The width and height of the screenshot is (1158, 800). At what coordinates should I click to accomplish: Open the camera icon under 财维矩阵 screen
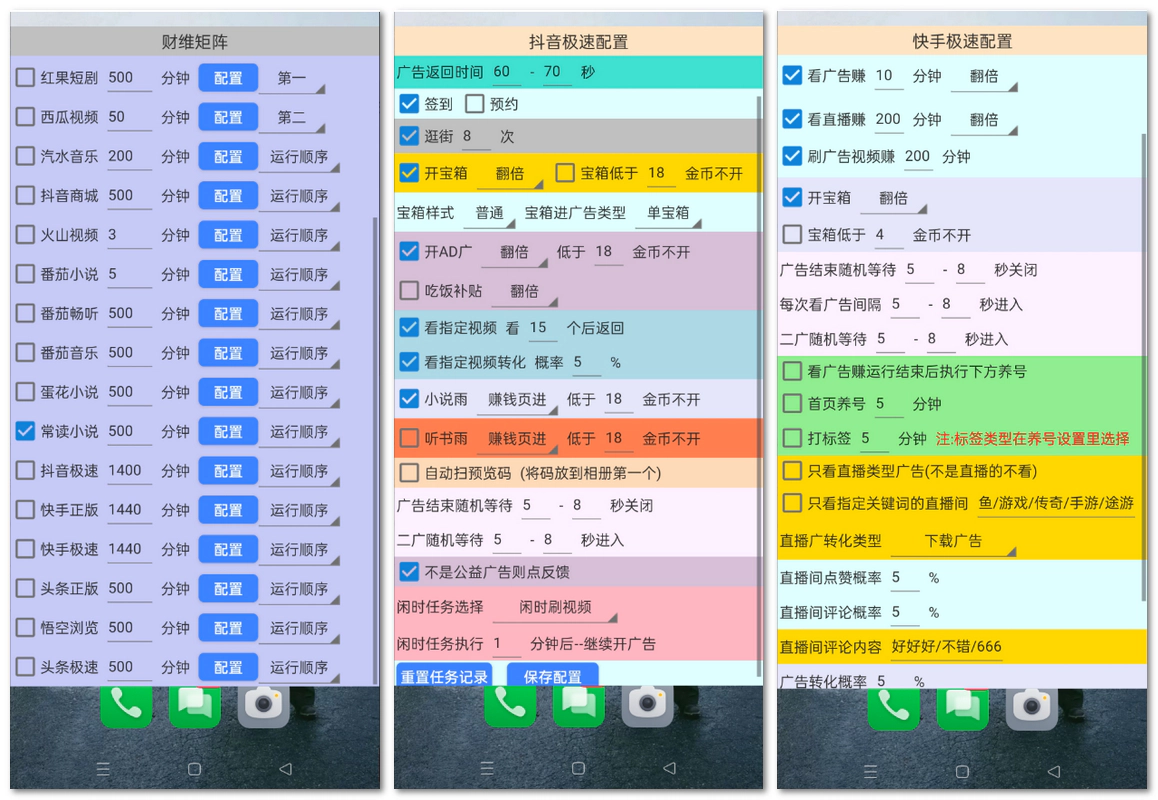(263, 705)
